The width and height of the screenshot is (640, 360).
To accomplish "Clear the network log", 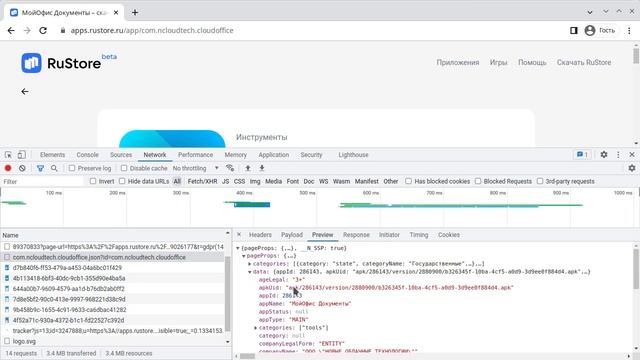I will 22,168.
